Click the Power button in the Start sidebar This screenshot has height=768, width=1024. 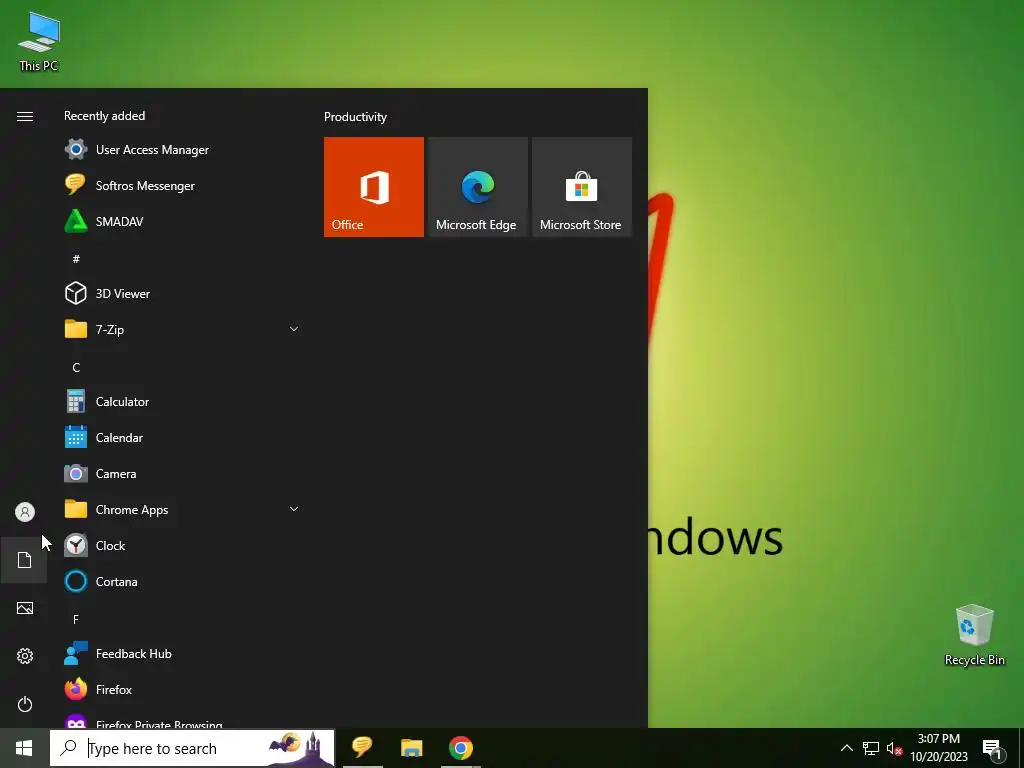(25, 704)
